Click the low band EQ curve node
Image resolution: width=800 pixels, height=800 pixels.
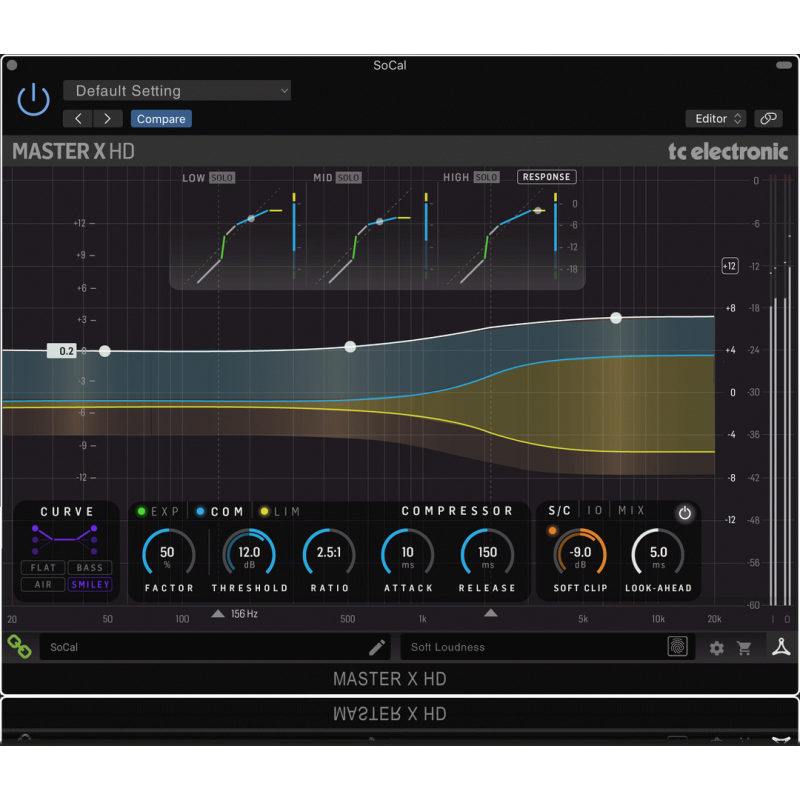point(105,351)
